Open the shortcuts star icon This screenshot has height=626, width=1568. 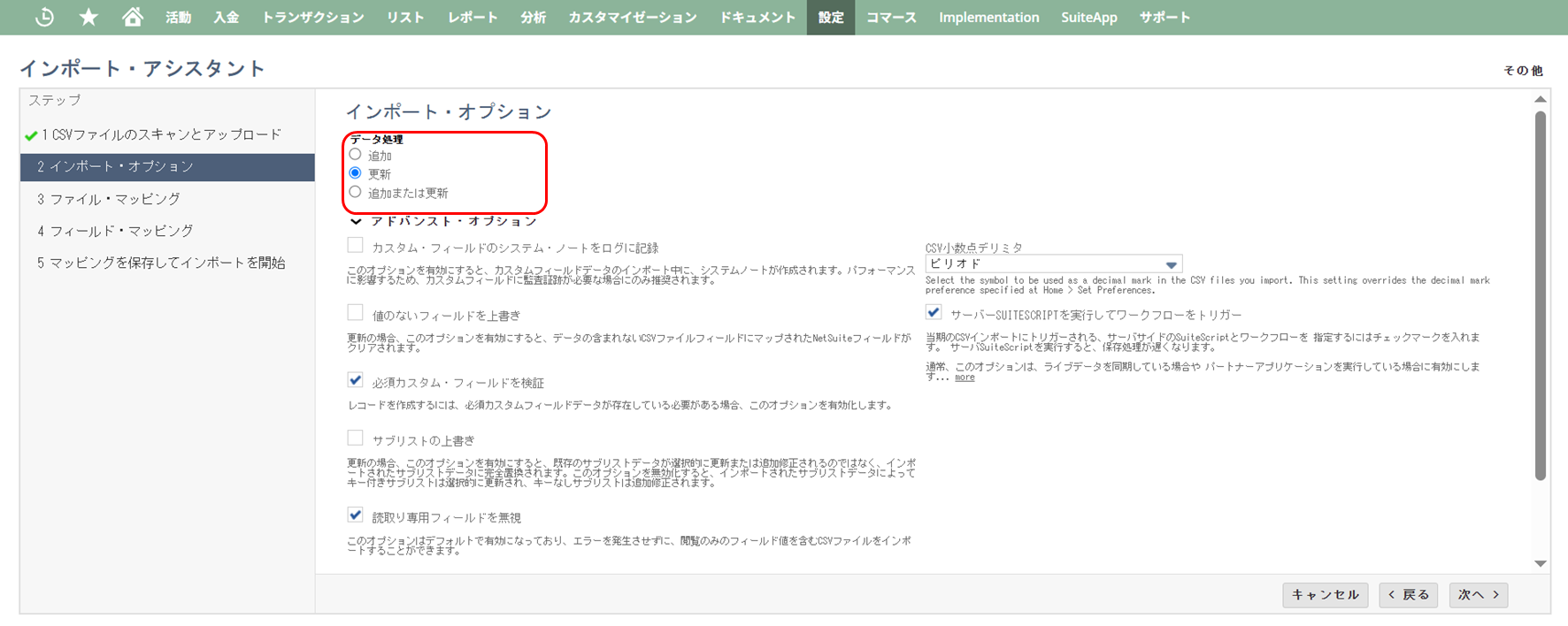click(x=88, y=17)
